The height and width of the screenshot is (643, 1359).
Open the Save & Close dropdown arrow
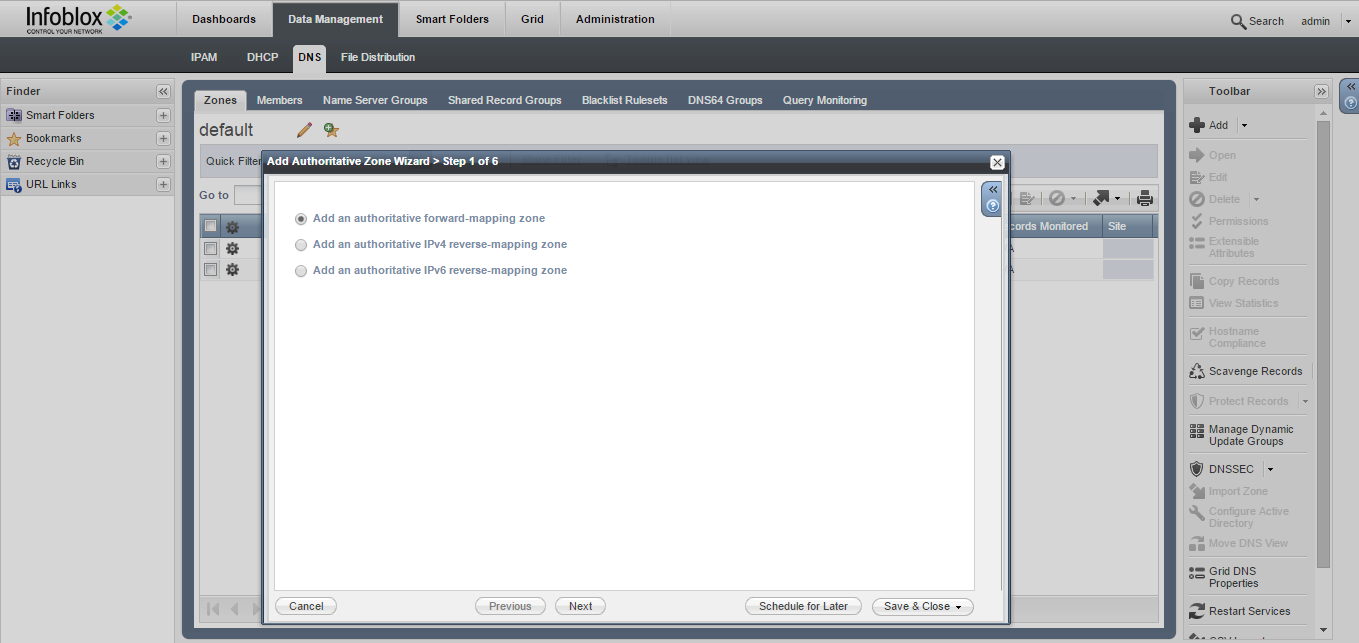[958, 607]
